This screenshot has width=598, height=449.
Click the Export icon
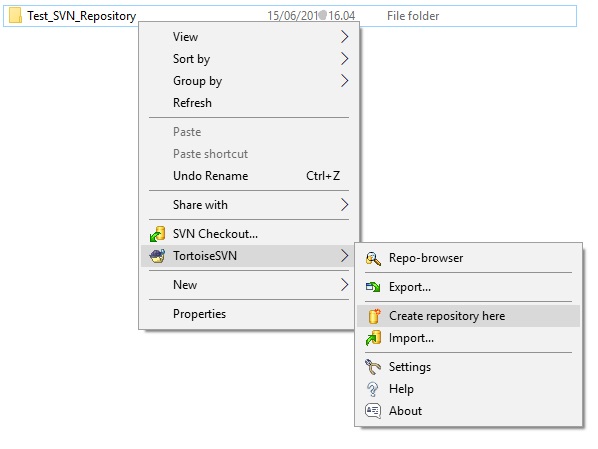click(373, 287)
